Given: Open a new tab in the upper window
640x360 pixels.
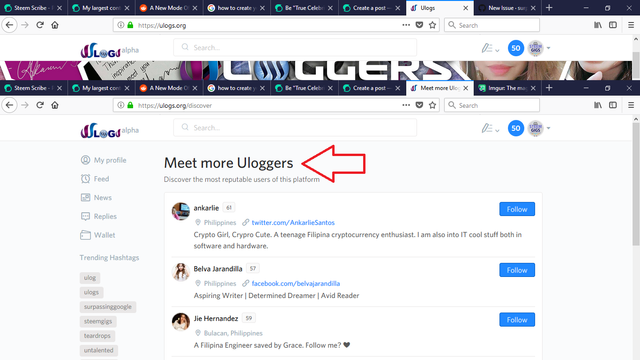Looking at the screenshot, I should [549, 8].
